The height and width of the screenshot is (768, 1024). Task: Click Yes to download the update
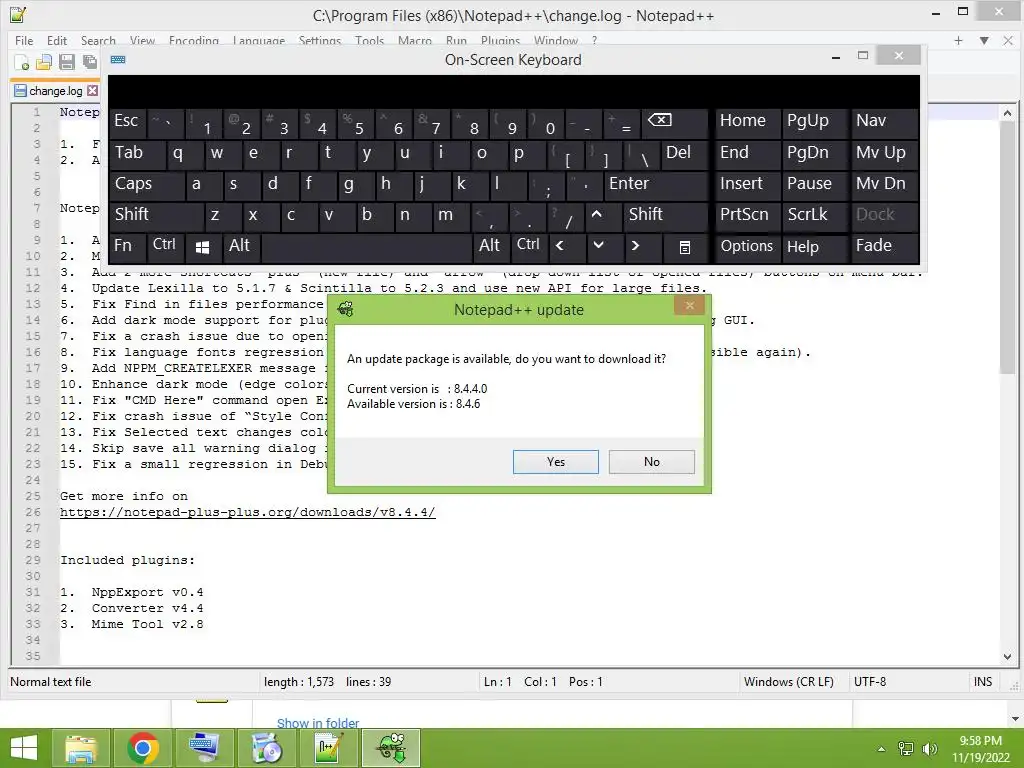[555, 462]
